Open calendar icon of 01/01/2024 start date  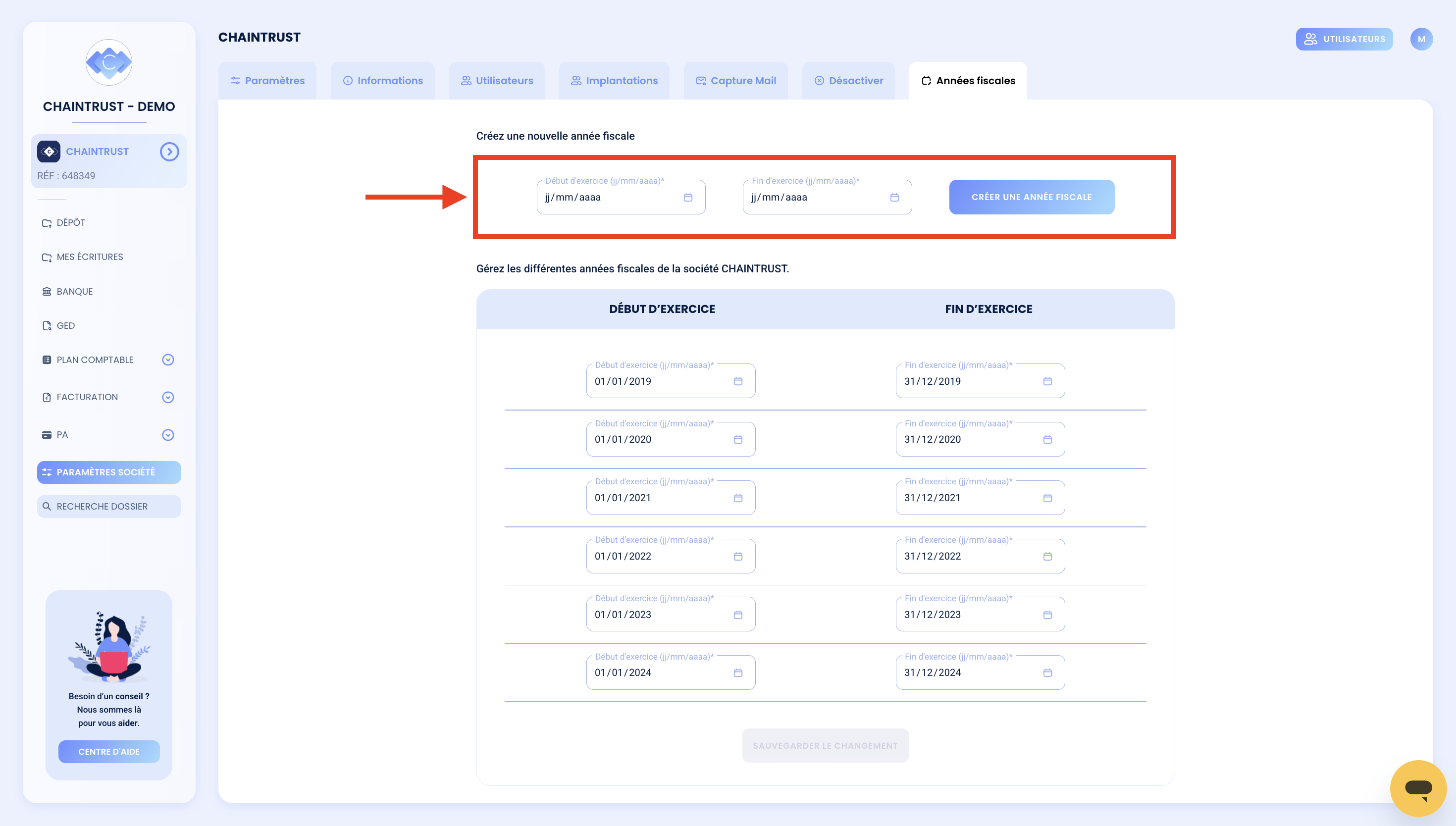(x=737, y=673)
